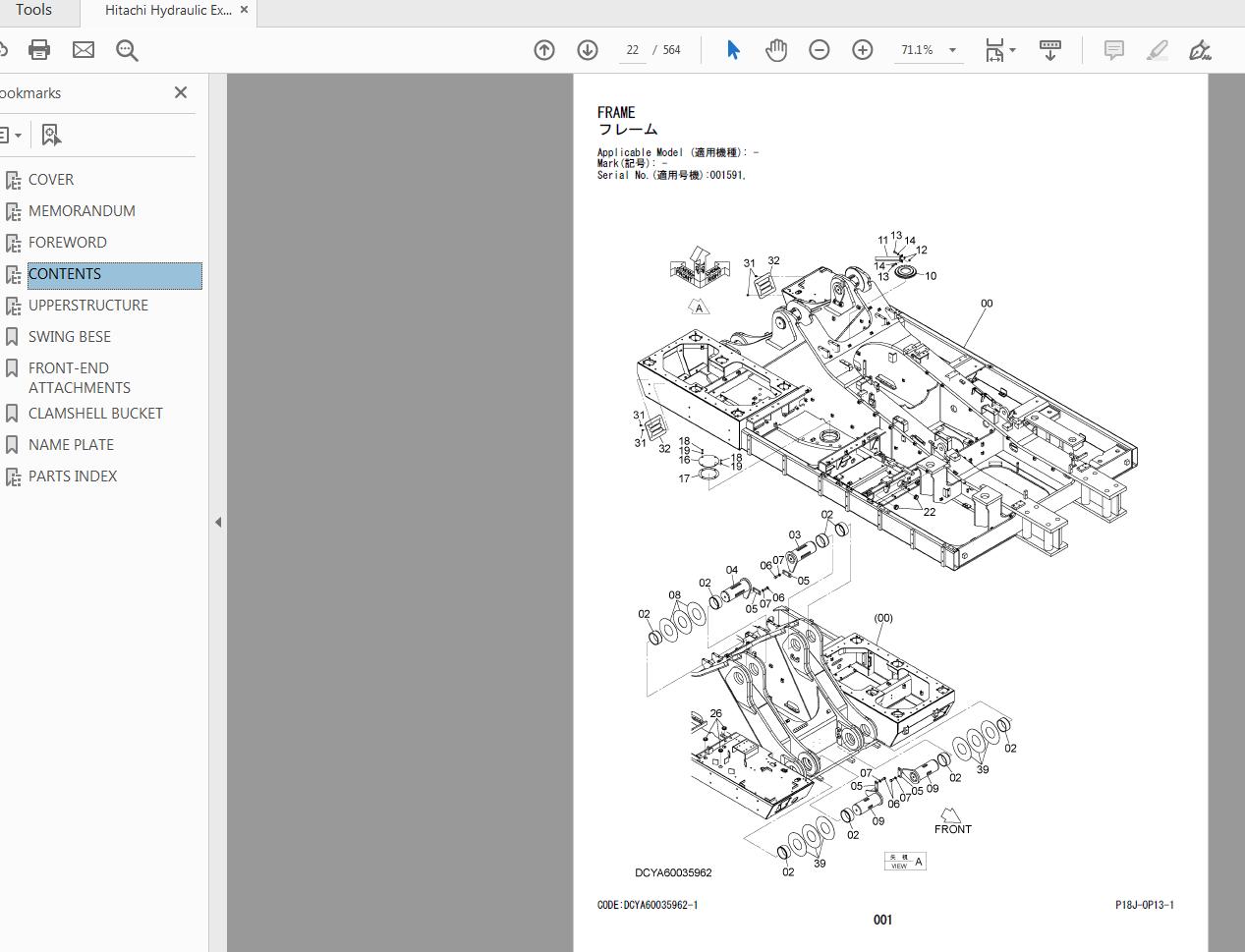The height and width of the screenshot is (952, 1245).
Task: Switch to the selection arrow tool
Action: [733, 49]
